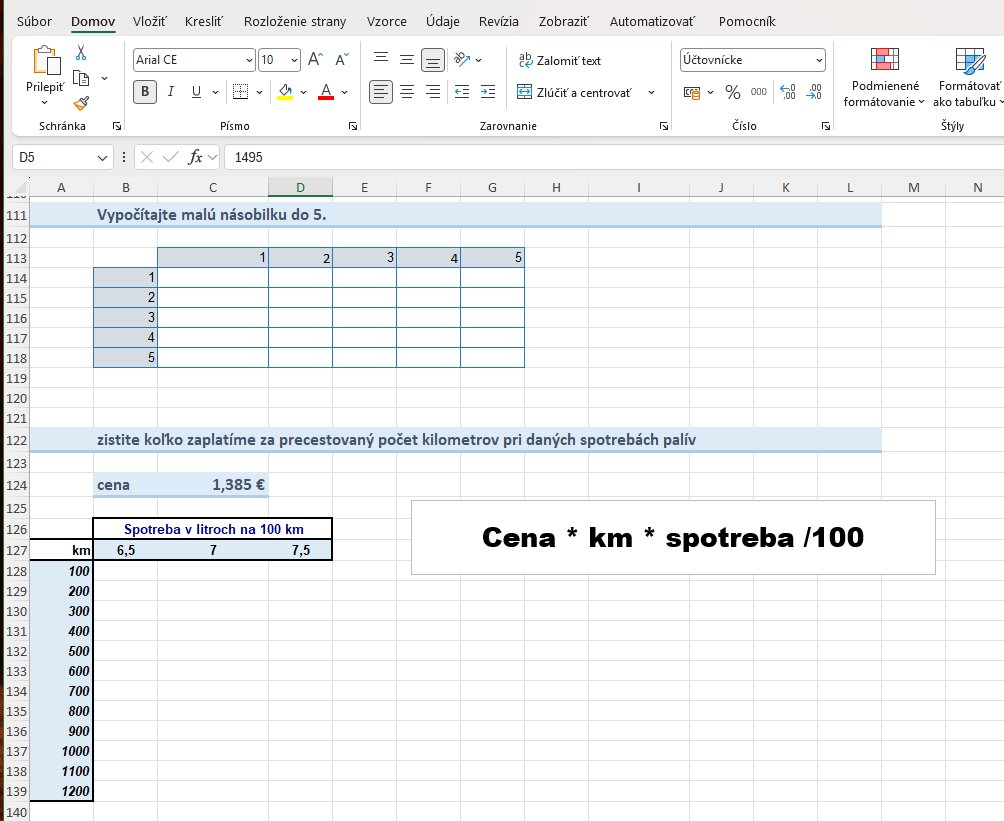
Task: Open Podmienené formátovanie menu
Action: coord(884,77)
